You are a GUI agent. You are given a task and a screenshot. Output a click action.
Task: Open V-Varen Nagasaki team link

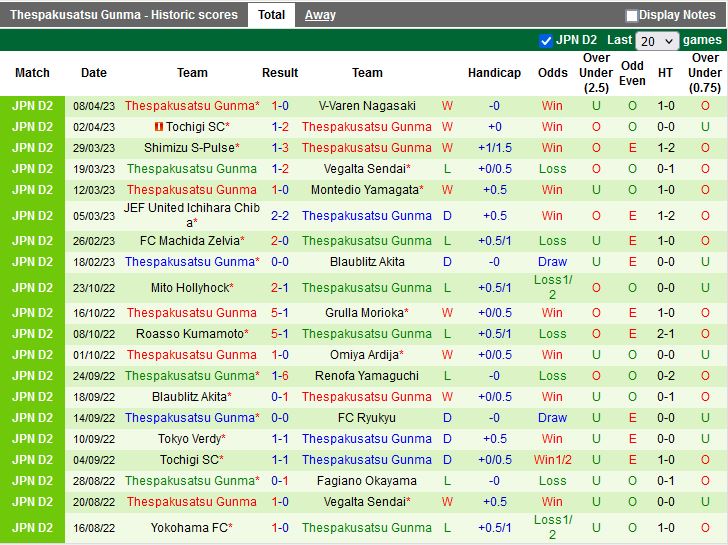point(367,106)
